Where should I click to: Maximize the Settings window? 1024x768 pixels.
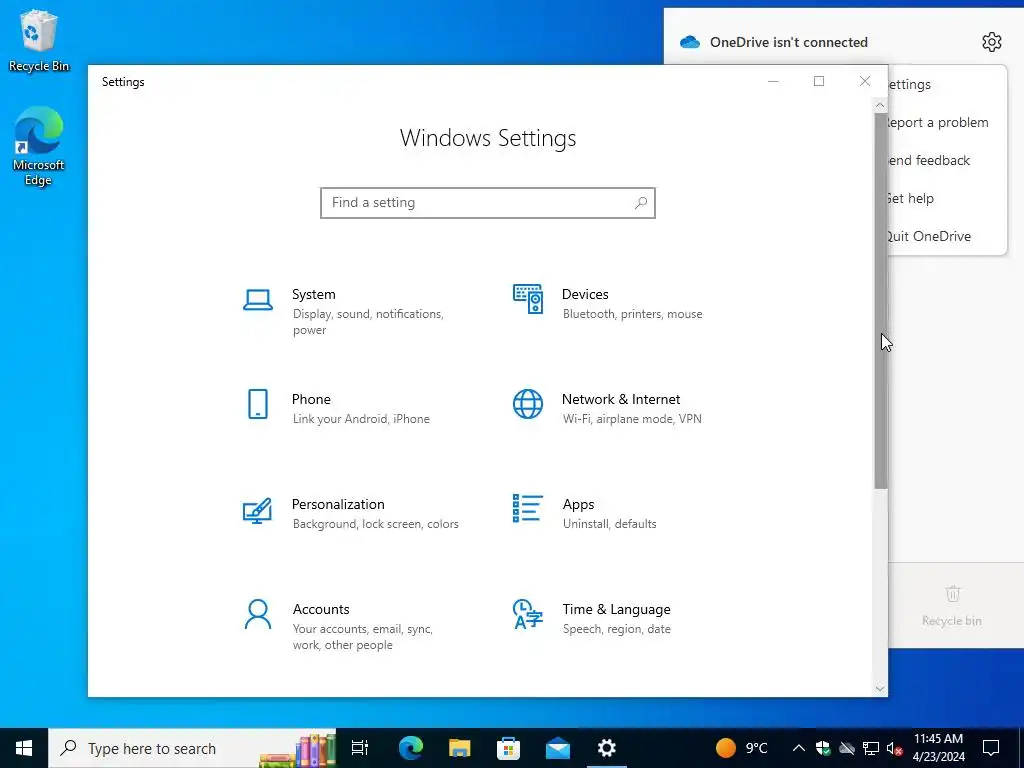point(819,81)
